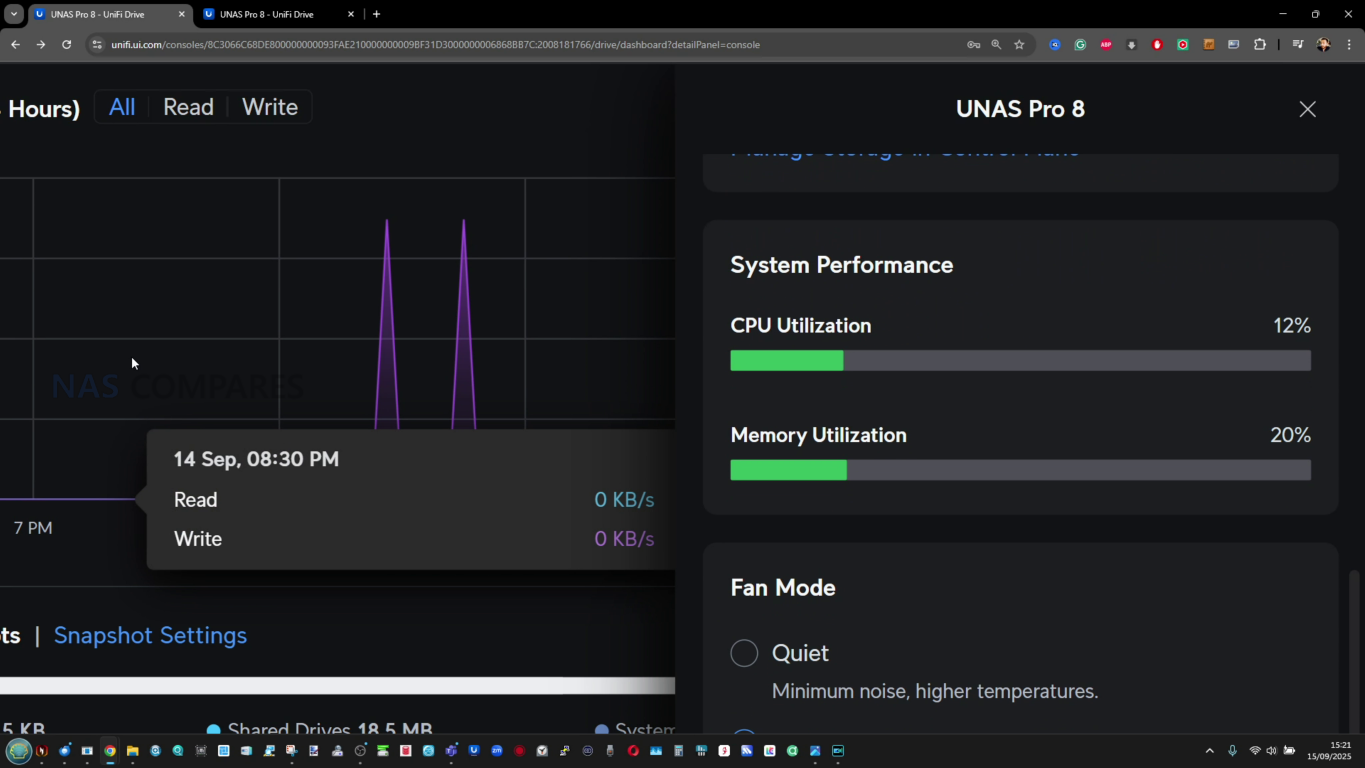Viewport: 1365px width, 768px height.
Task: Click the Read "0 KB/s" value
Action: coord(624,500)
